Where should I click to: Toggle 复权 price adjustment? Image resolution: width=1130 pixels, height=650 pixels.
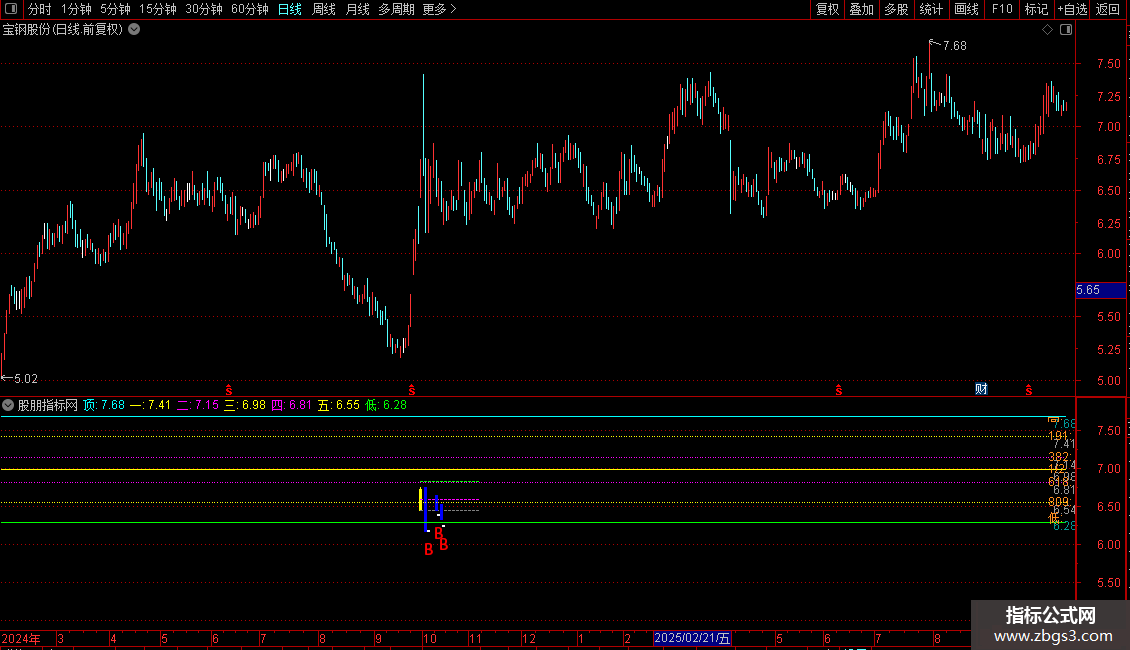[x=827, y=9]
